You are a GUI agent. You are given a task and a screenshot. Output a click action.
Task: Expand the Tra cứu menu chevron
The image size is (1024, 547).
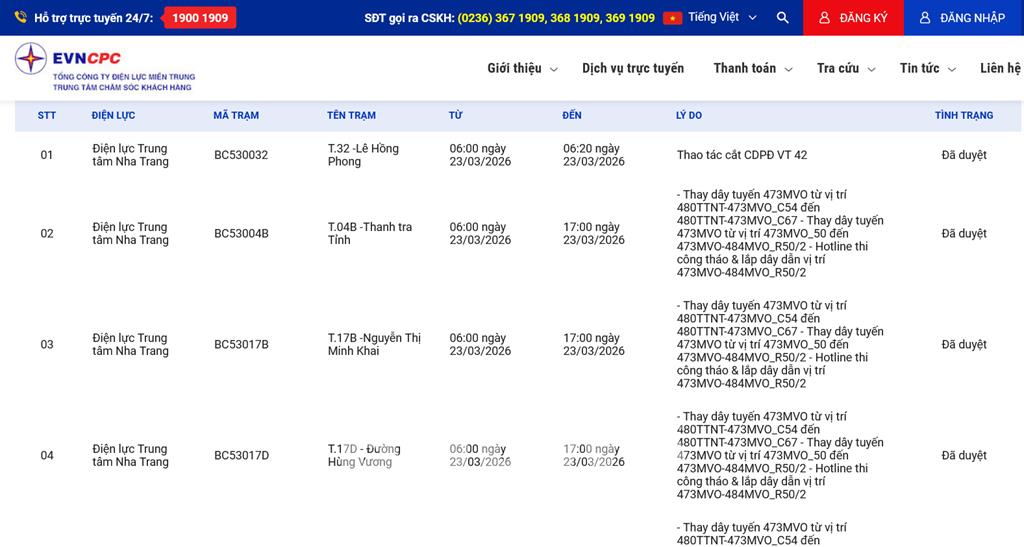[x=871, y=69]
